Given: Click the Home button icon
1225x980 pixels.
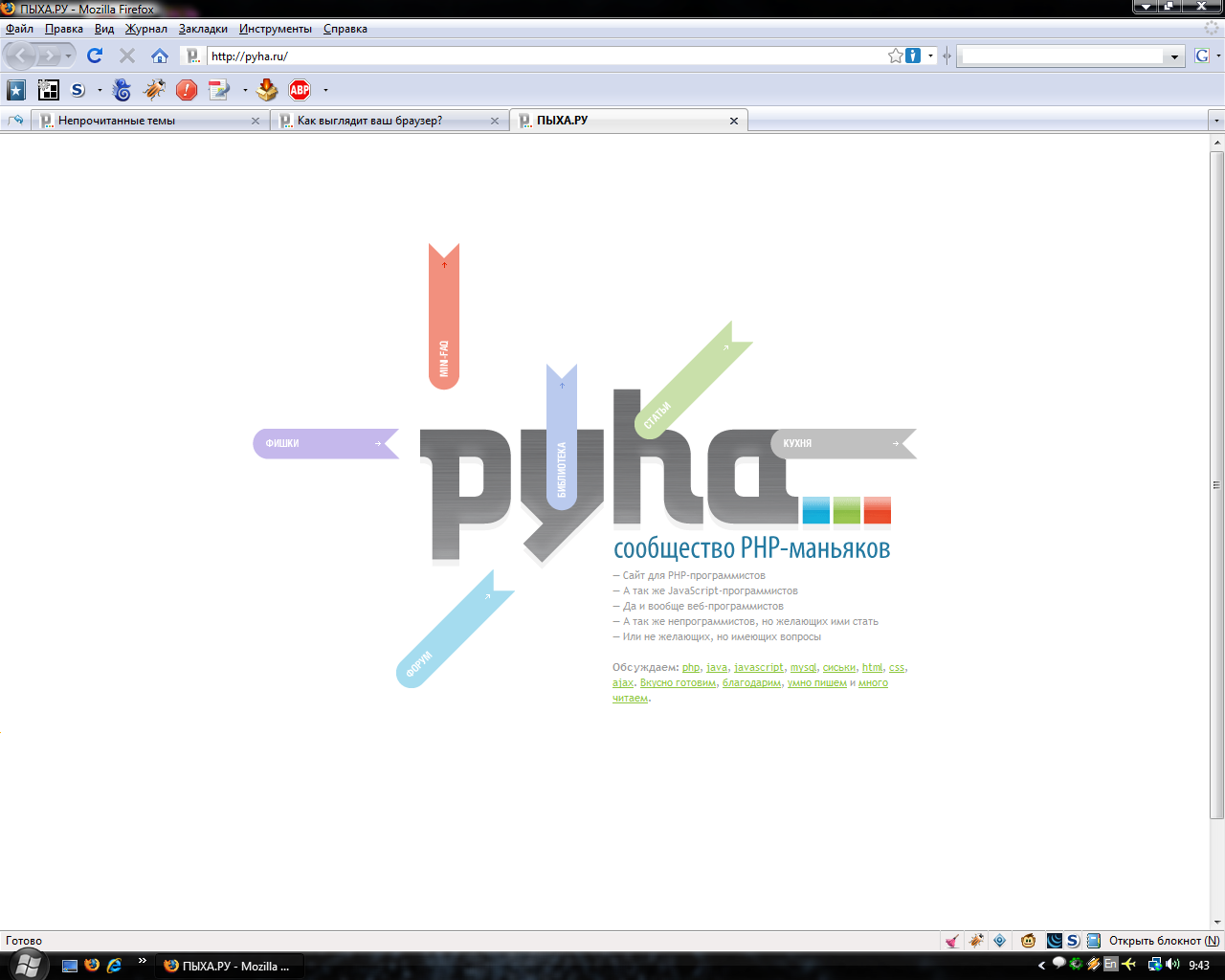Looking at the screenshot, I should (x=160, y=56).
